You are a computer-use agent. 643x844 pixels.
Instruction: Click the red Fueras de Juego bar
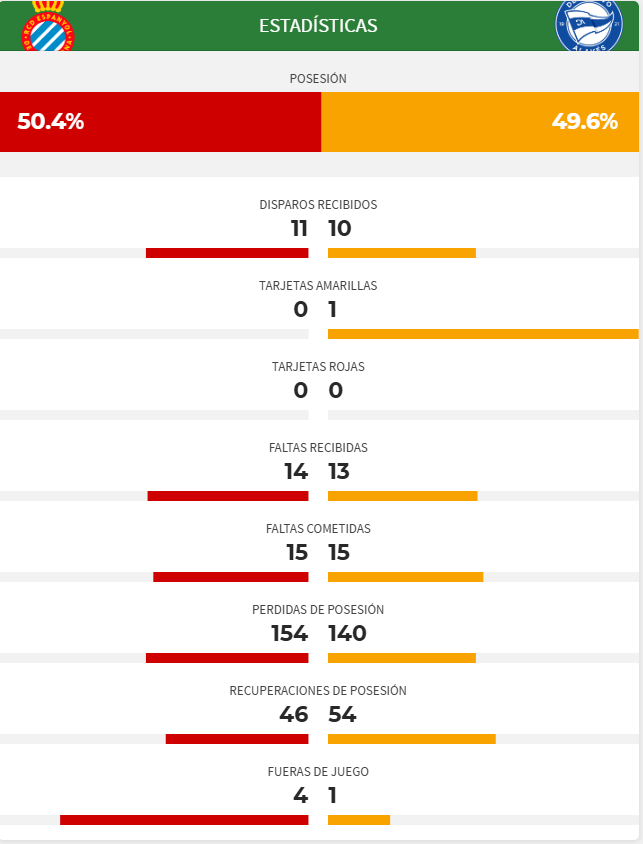[184, 820]
